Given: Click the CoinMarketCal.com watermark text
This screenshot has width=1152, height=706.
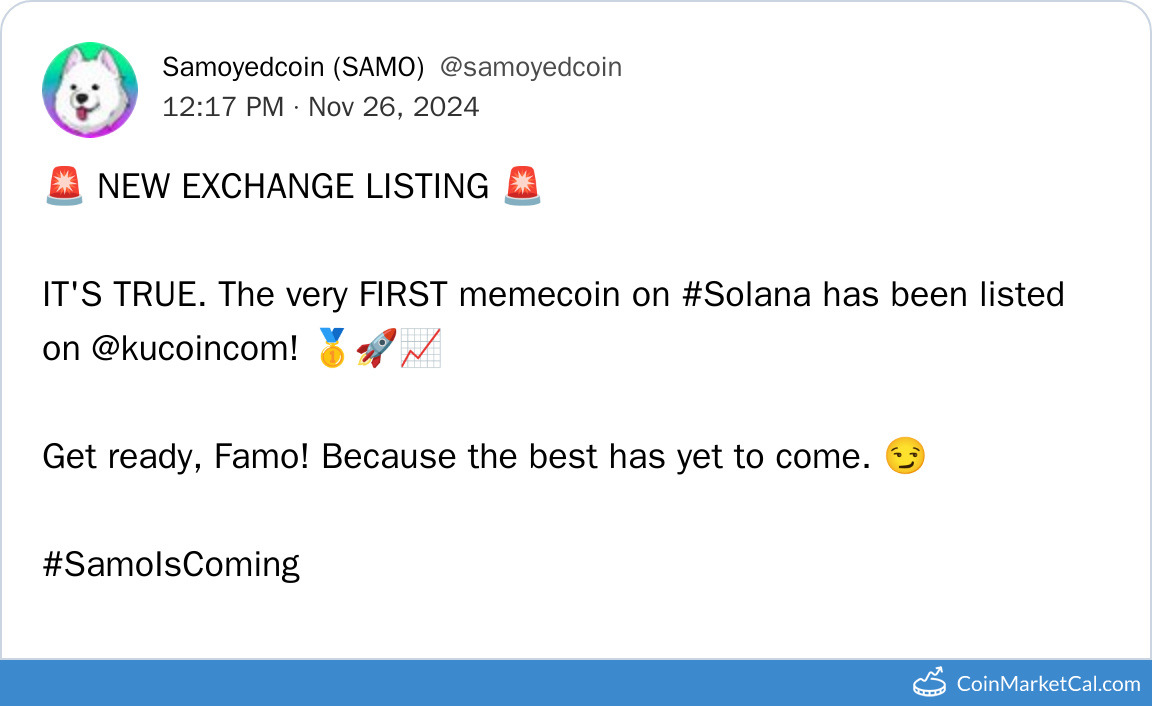Looking at the screenshot, I should tap(1048, 684).
